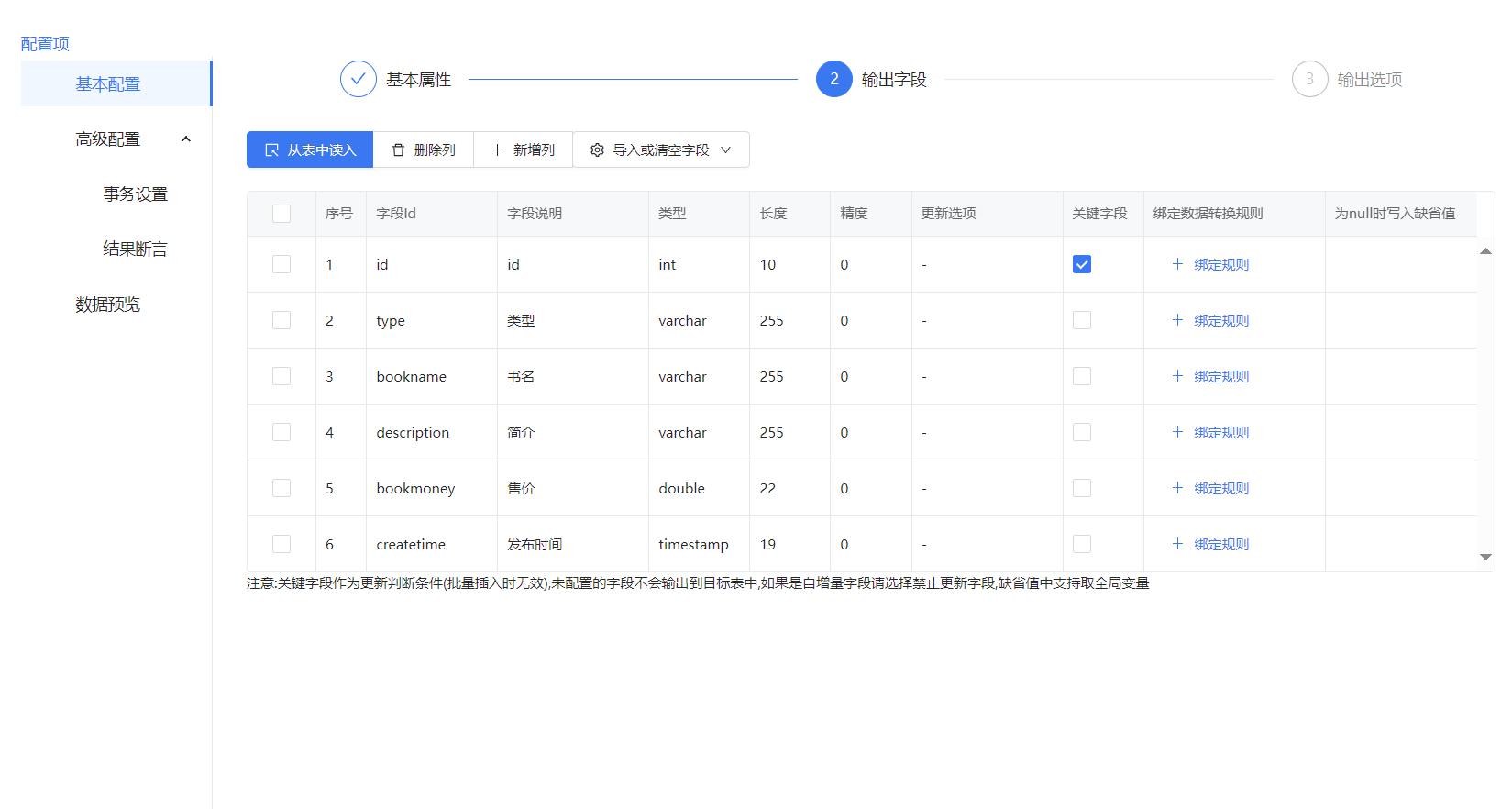Click the completed checkmark step circle for 基本属性
The width and height of the screenshot is (1512, 809).
(x=359, y=79)
